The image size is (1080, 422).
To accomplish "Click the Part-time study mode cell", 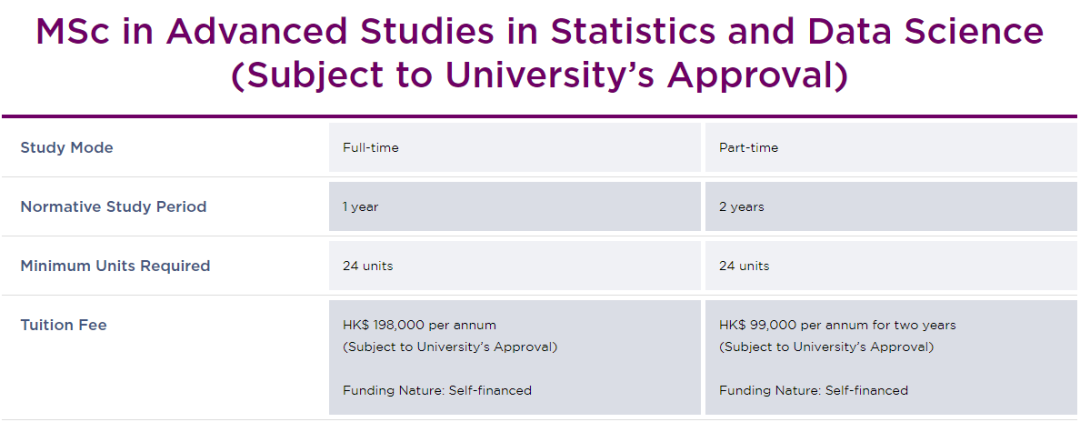I will [748, 148].
